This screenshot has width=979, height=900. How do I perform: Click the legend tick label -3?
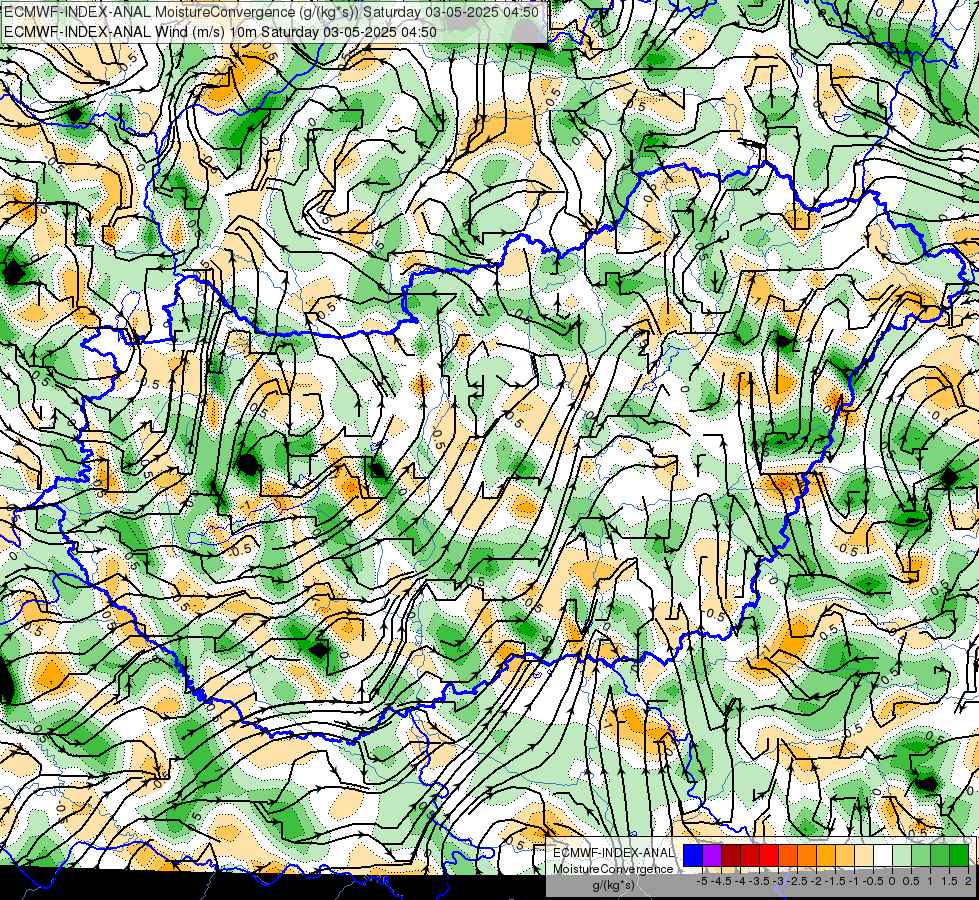(779, 881)
